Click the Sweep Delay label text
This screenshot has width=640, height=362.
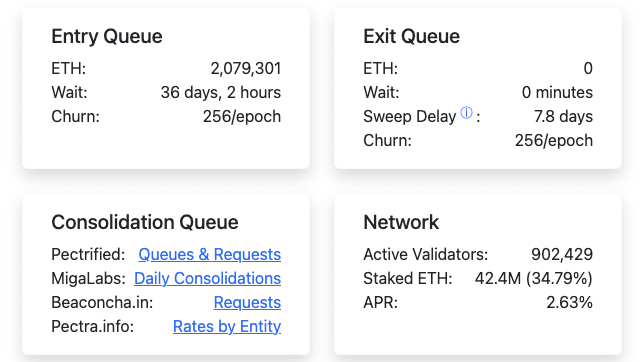[x=409, y=117]
